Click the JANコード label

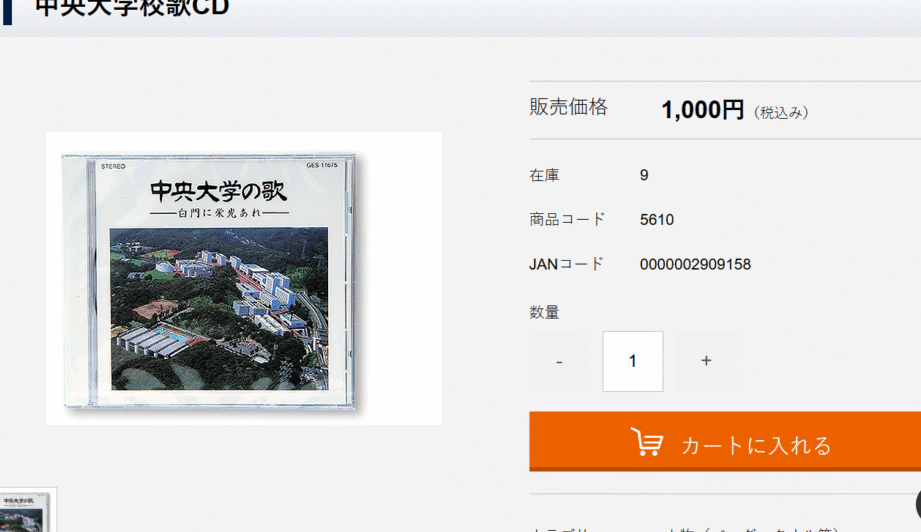[x=566, y=264]
